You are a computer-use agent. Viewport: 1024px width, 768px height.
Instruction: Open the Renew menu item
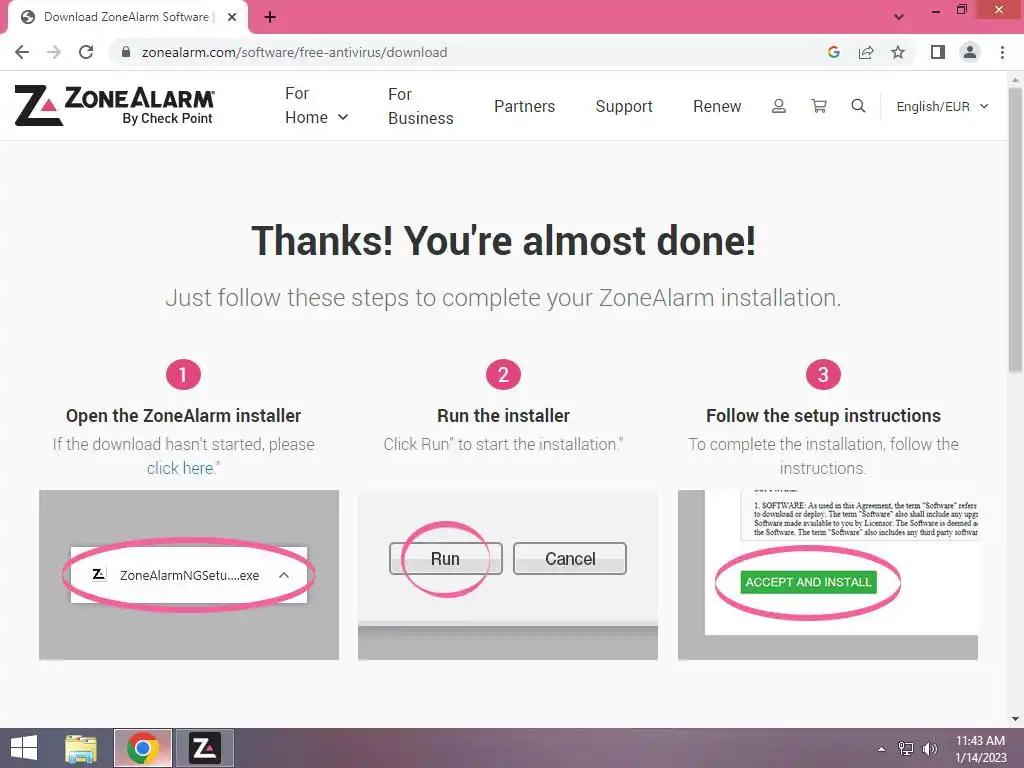[x=717, y=106]
